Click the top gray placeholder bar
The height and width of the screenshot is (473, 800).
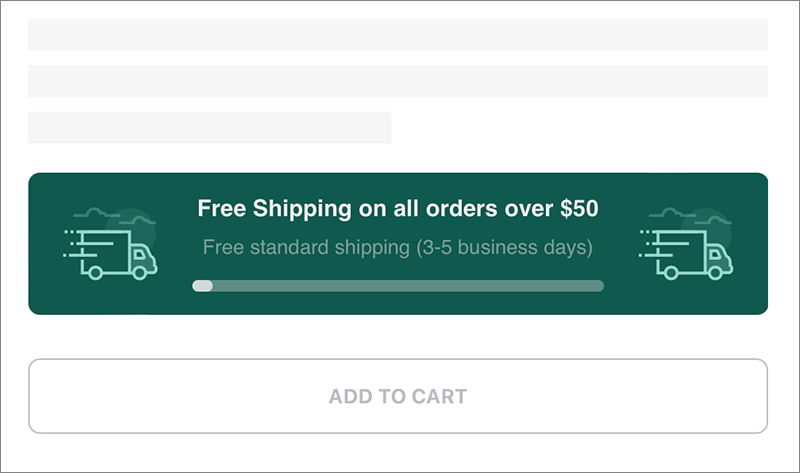pyautogui.click(x=398, y=34)
